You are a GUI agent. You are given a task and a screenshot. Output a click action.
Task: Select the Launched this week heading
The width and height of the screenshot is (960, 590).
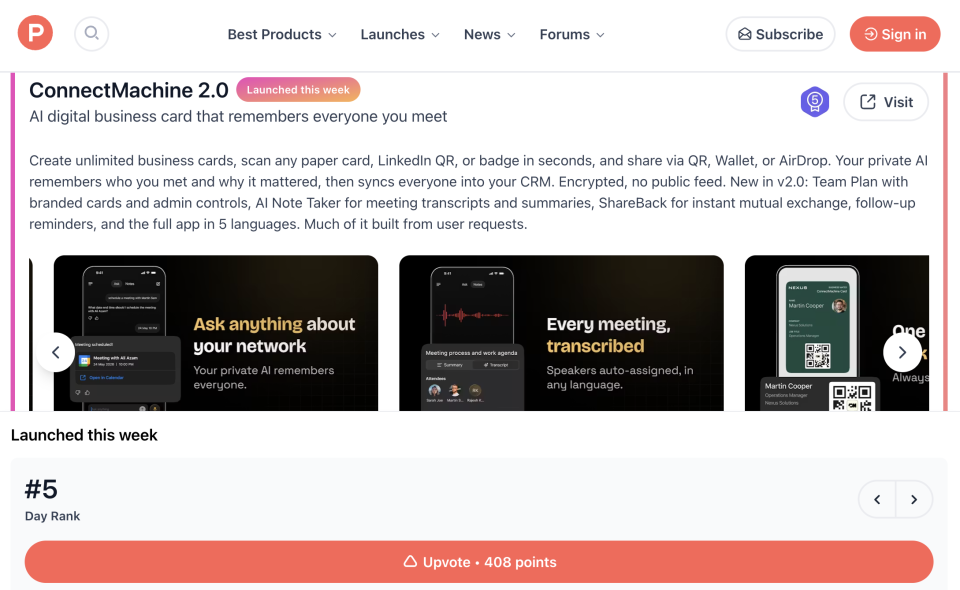[x=84, y=435]
